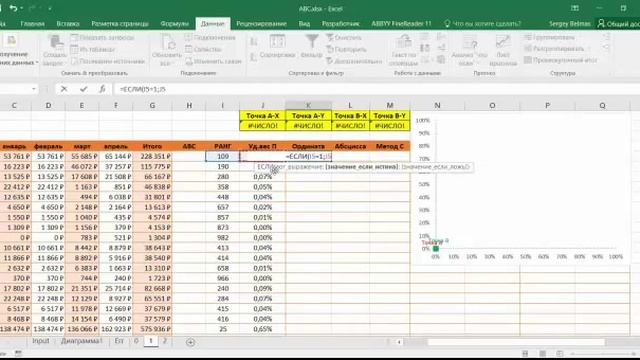This screenshot has width=640, height=360.
Task: Click Дополнительно filter button
Action: point(354,61)
